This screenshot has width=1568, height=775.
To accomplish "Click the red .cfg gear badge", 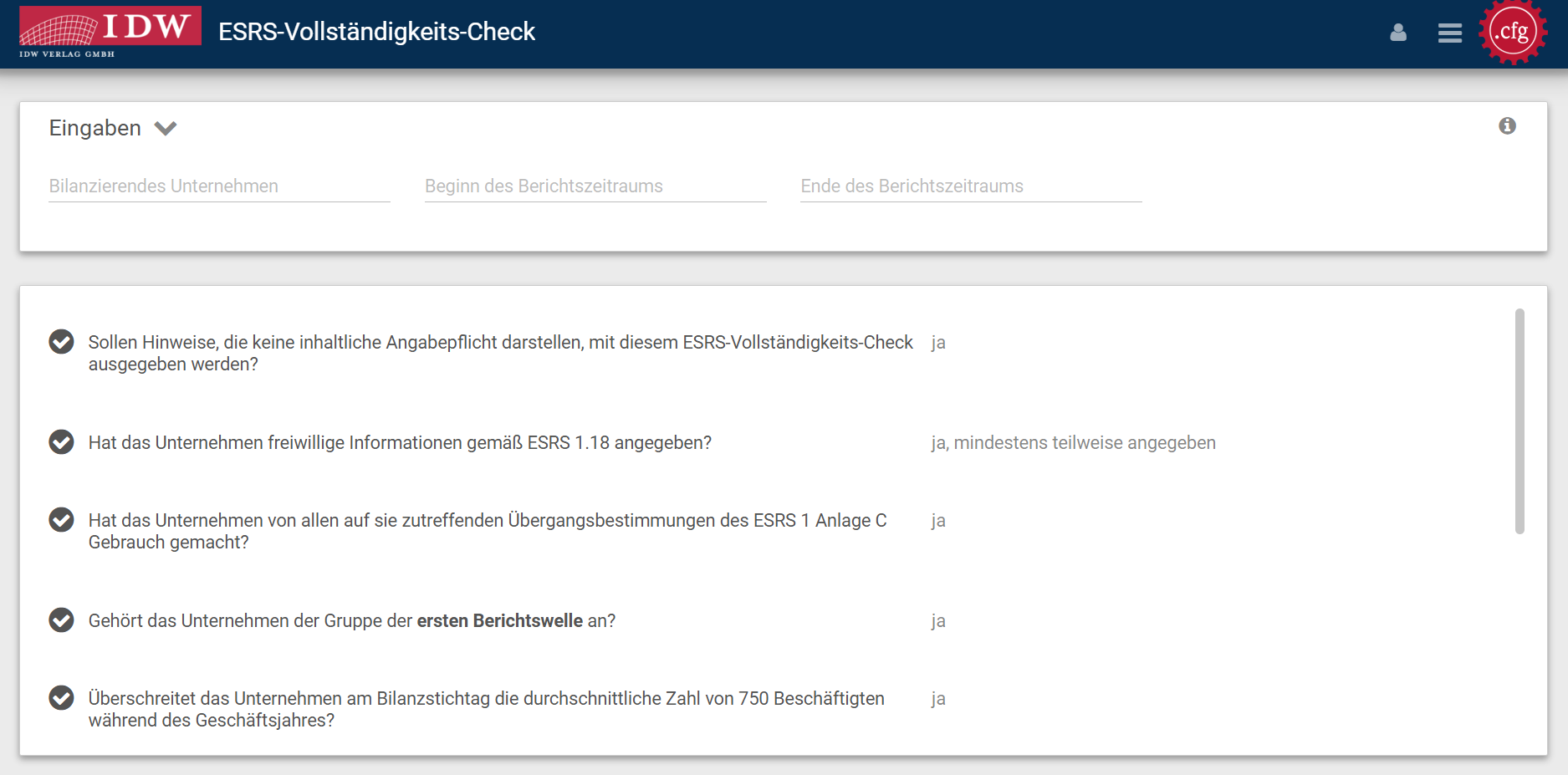I will tap(1512, 33).
